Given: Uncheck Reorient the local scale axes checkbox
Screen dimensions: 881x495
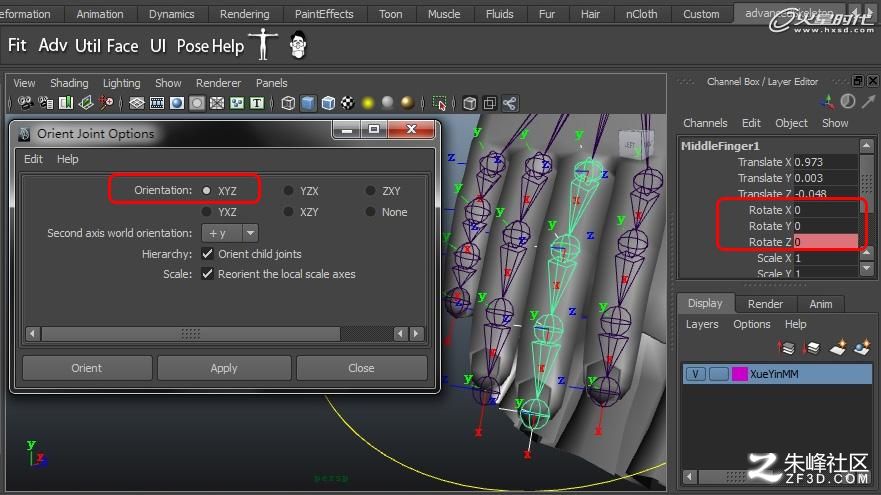Looking at the screenshot, I should [x=207, y=274].
